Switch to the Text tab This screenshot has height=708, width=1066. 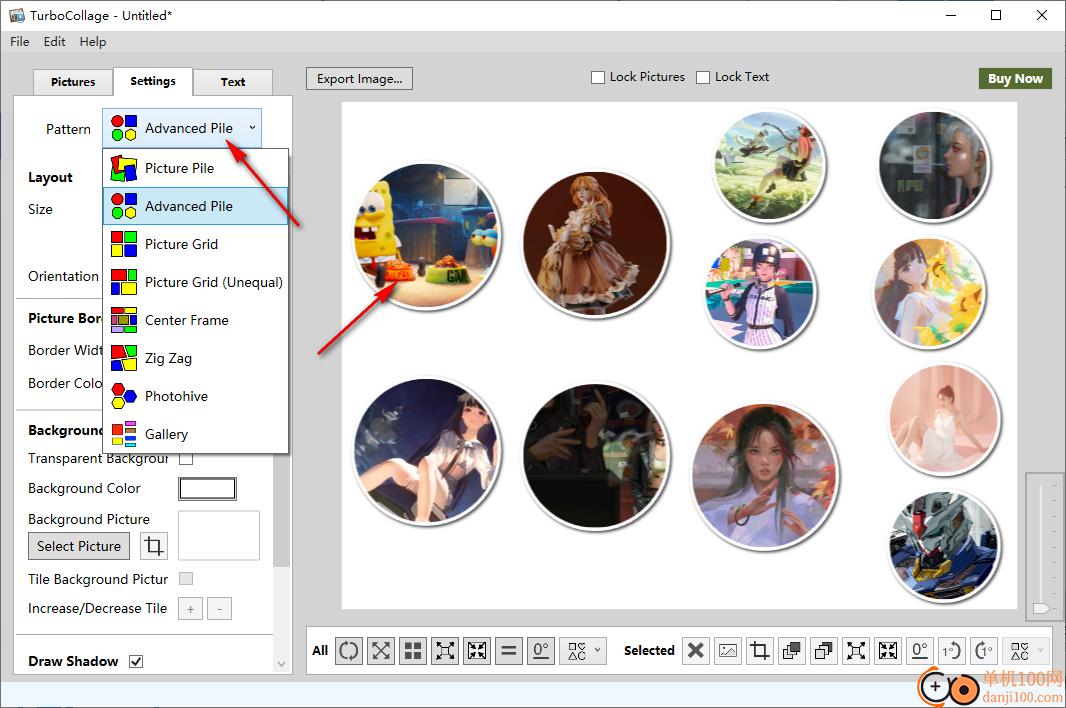[233, 82]
